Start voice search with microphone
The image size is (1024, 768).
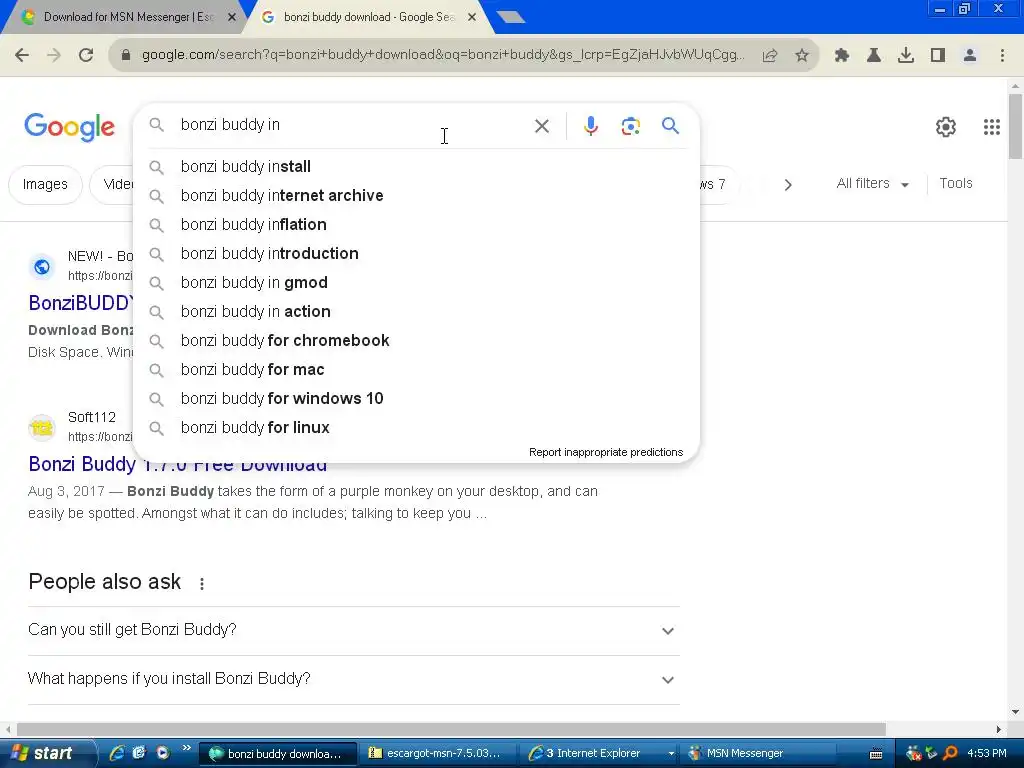coord(590,126)
